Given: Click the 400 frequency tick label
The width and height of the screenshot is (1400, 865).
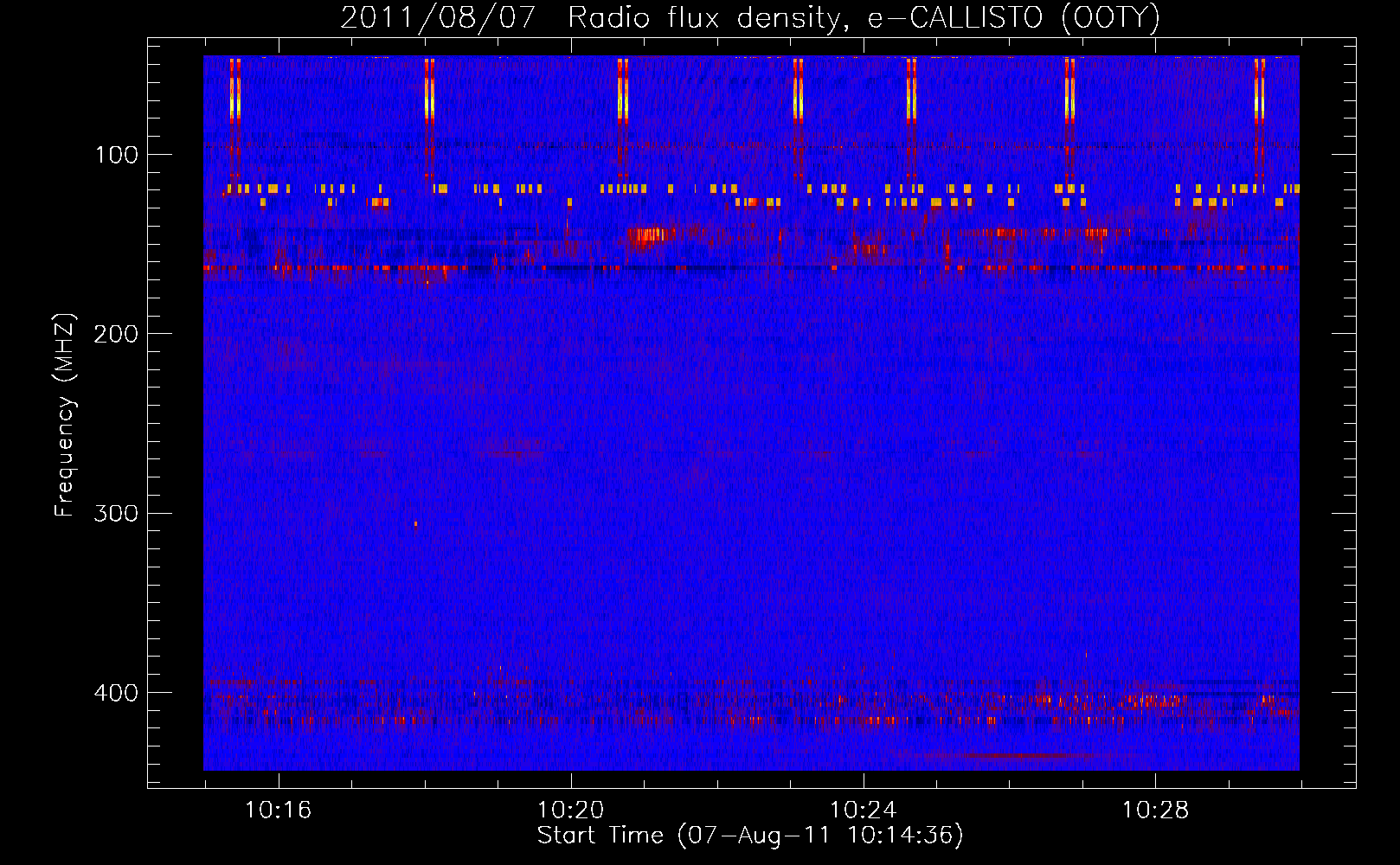Looking at the screenshot, I should point(116,693).
